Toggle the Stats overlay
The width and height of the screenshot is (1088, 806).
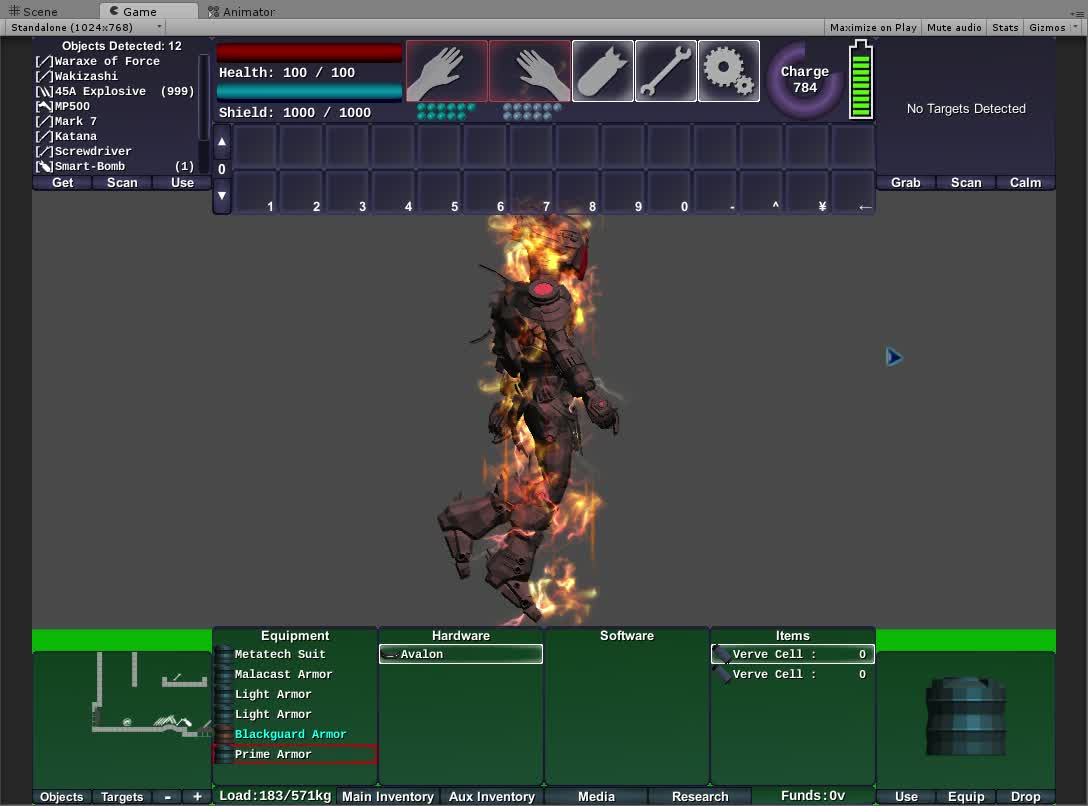point(1005,27)
